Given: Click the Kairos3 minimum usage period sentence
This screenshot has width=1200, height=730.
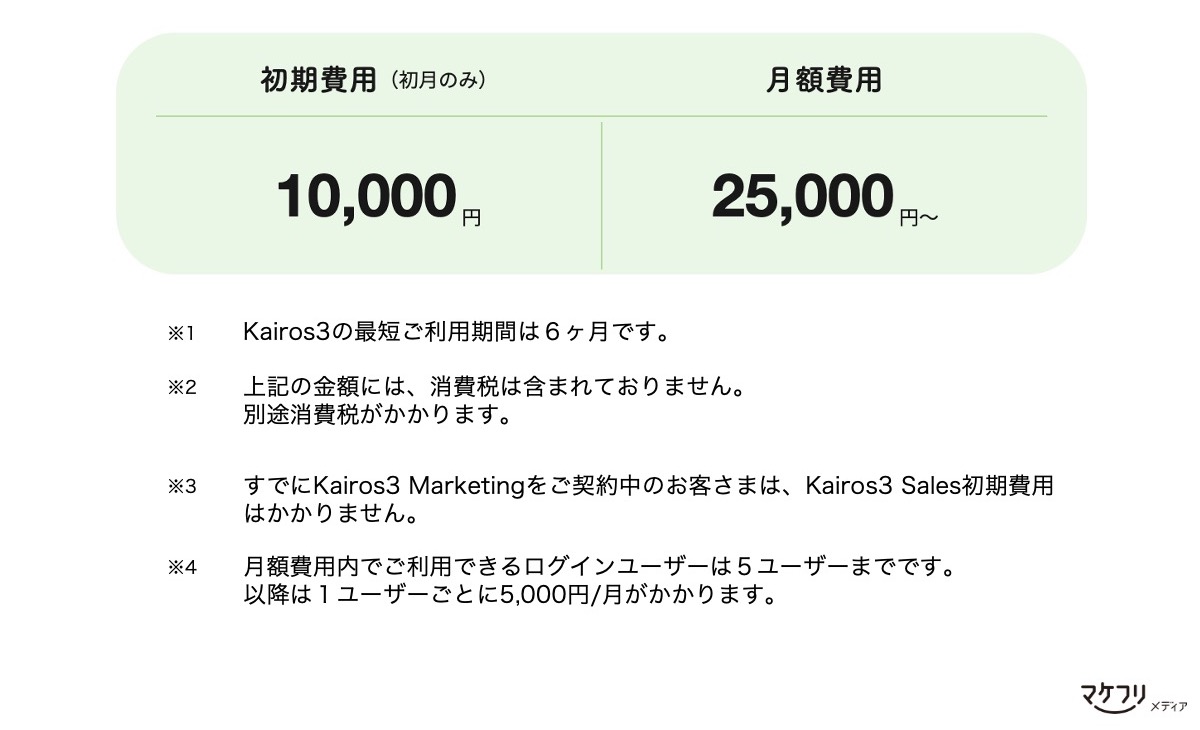Looking at the screenshot, I should click(457, 332).
